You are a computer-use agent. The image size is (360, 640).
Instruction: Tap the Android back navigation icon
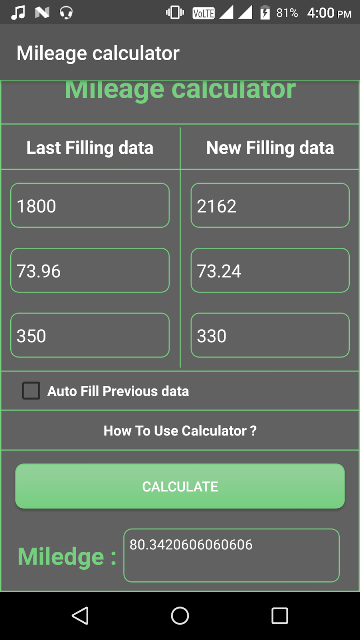point(80,615)
